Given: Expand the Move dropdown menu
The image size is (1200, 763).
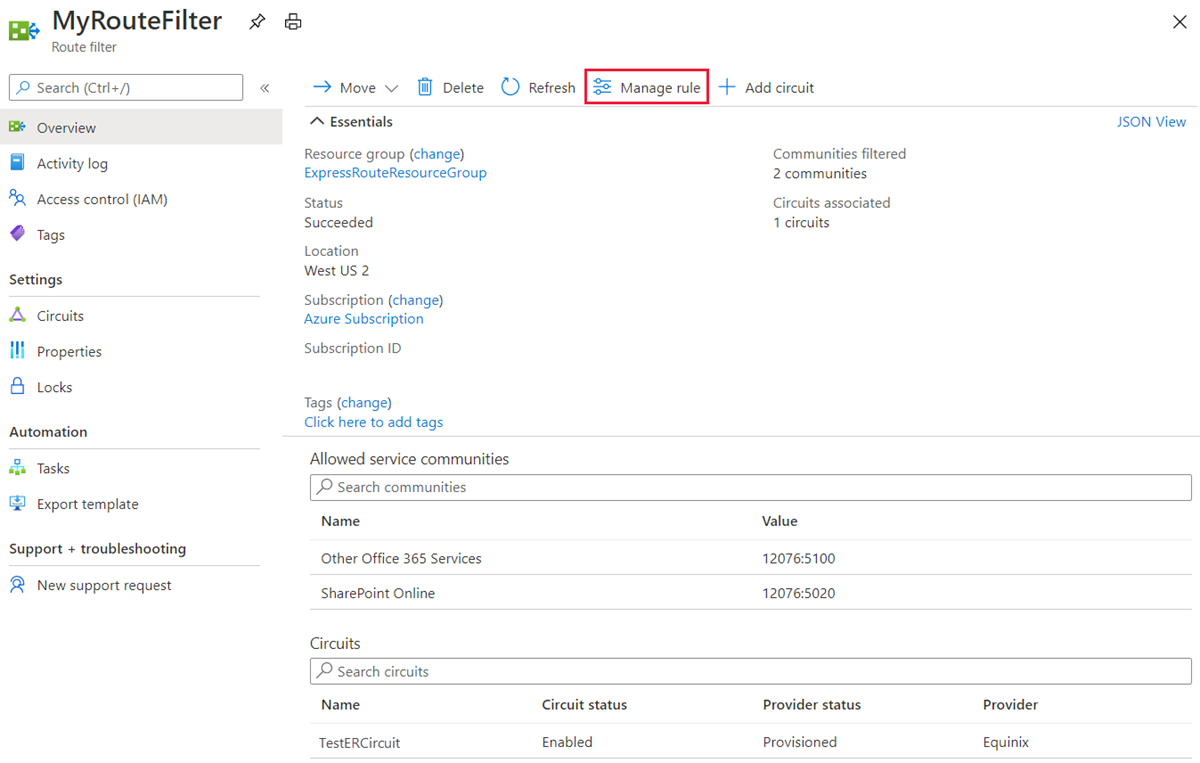Looking at the screenshot, I should point(391,88).
